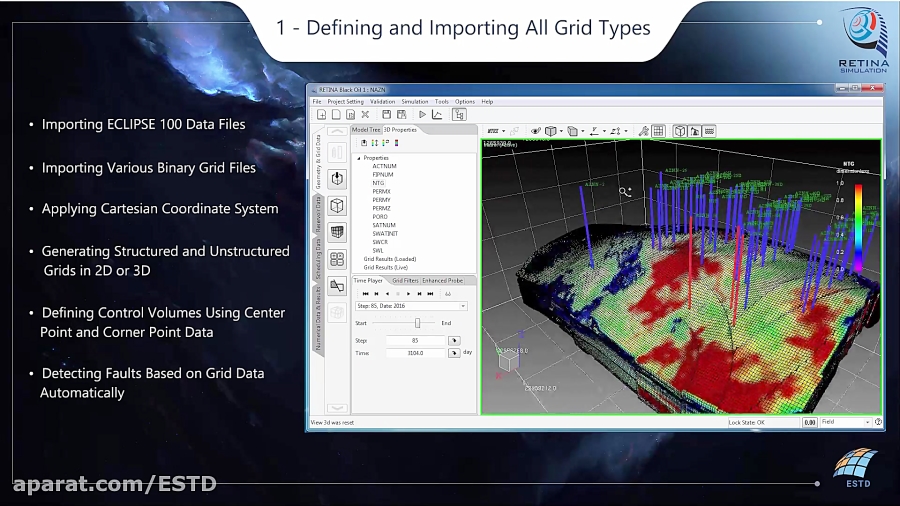Viewport: 900px width, 506px height.
Task: Select PORO in the properties tree
Action: pos(379,216)
